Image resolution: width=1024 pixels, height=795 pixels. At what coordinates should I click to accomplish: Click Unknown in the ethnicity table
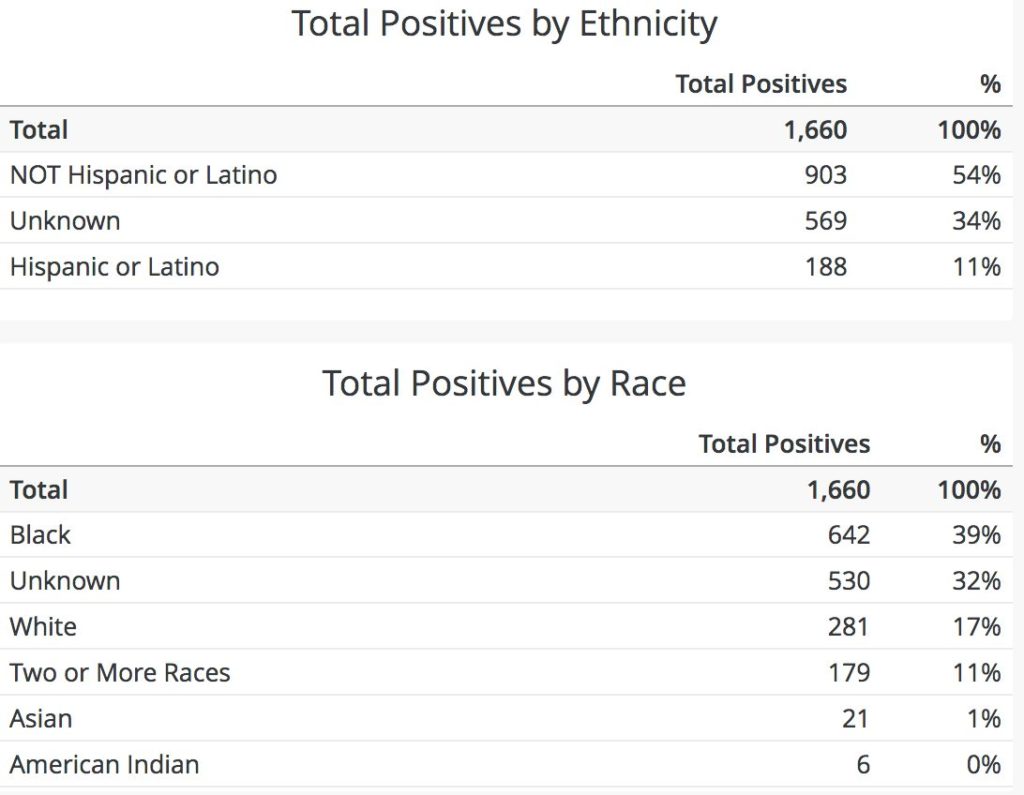[65, 221]
